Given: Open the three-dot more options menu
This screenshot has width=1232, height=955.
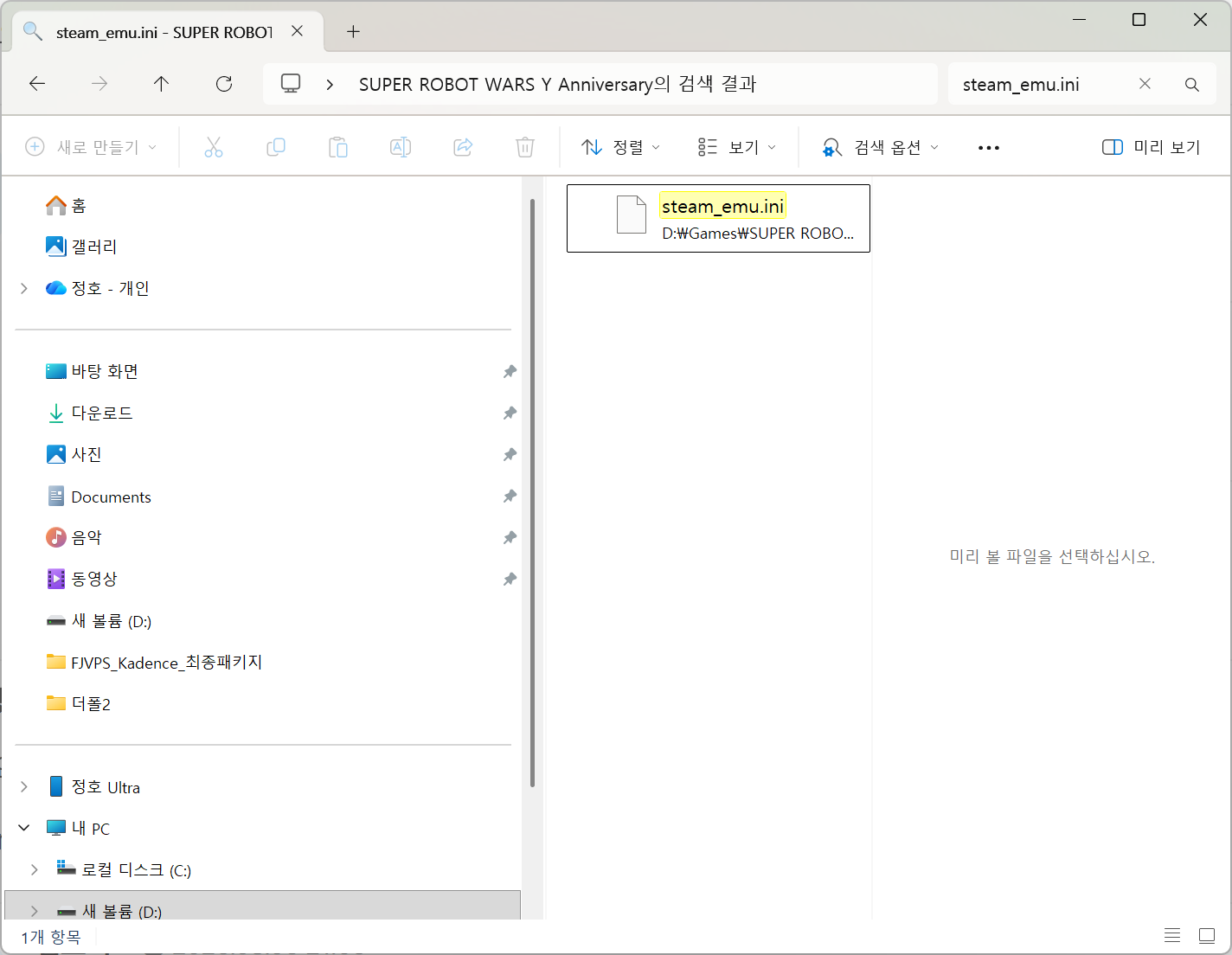Looking at the screenshot, I should pyautogui.click(x=989, y=148).
